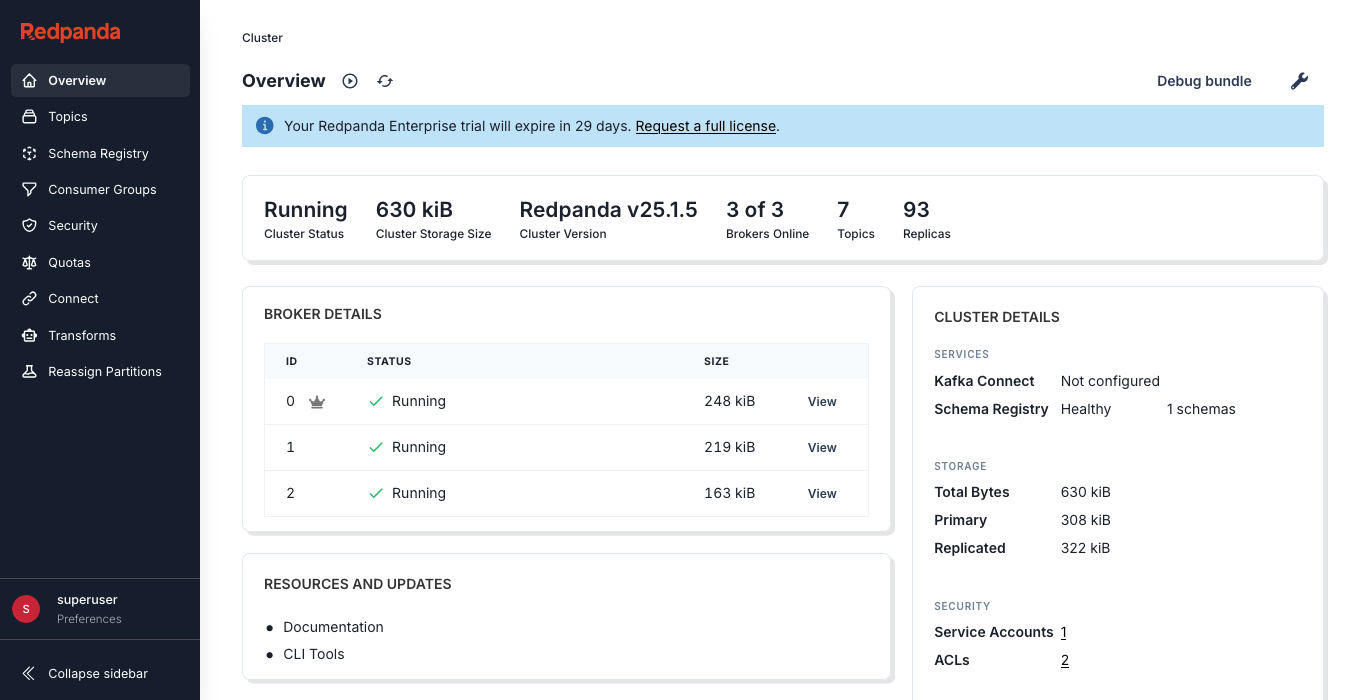Click the Request a full license link
Viewport: 1366px width, 700px height.
pos(705,126)
